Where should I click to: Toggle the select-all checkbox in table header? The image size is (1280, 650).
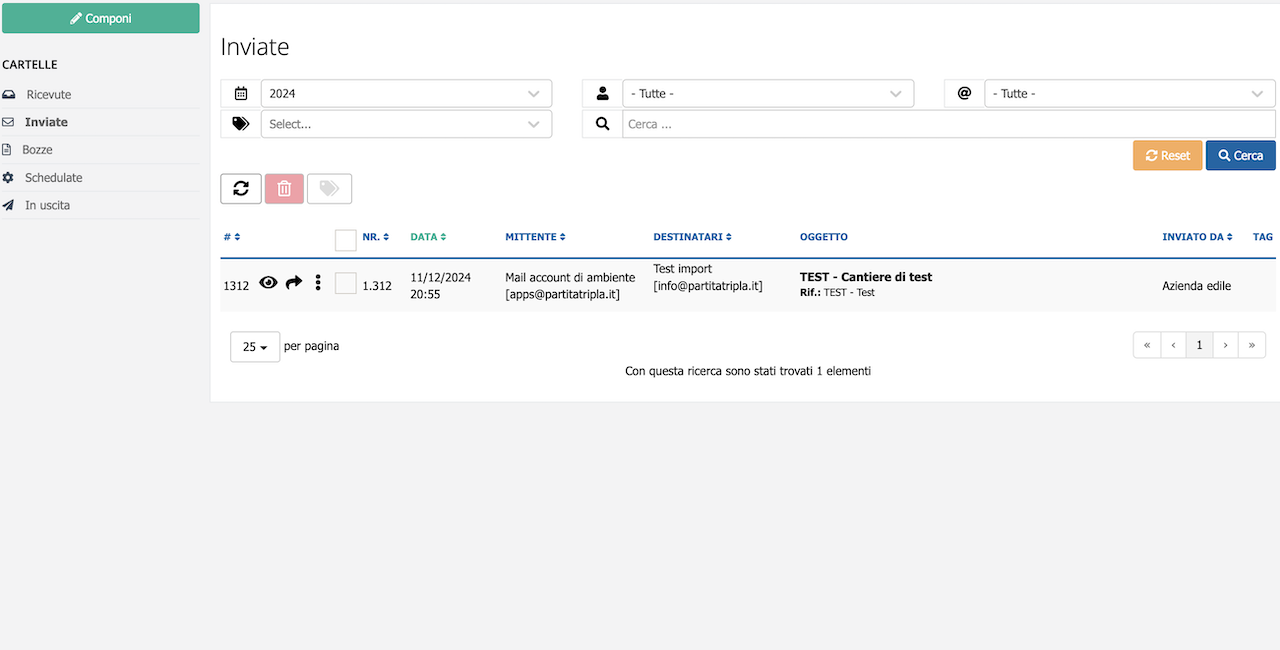346,240
